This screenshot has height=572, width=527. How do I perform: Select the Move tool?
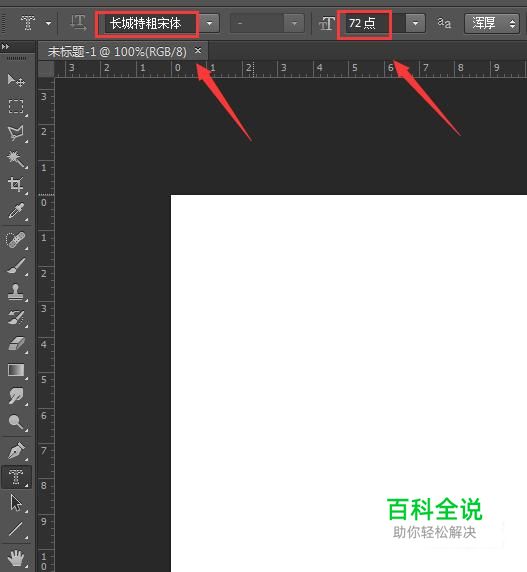point(16,80)
